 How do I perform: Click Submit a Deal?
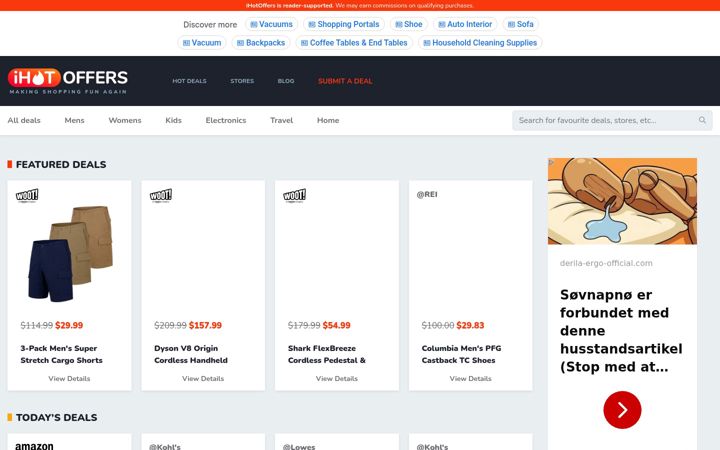tap(345, 81)
